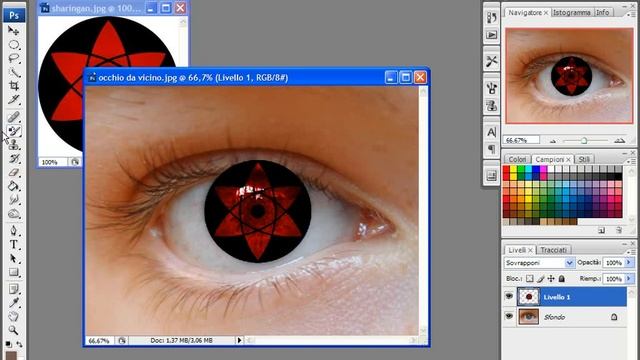Select the Crop tool
The height and width of the screenshot is (360, 640).
(13, 86)
